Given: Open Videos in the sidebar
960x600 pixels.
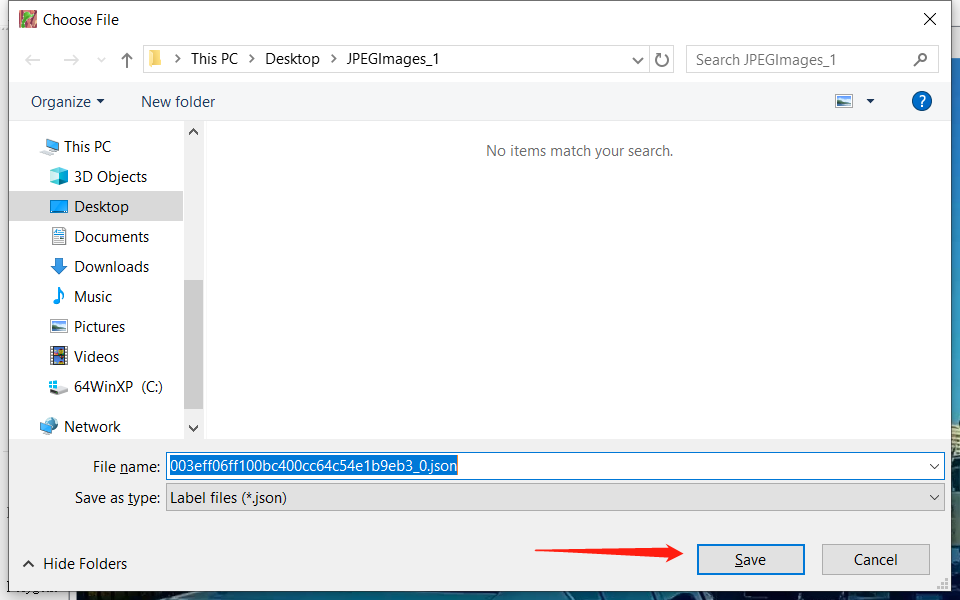Looking at the screenshot, I should click(96, 356).
